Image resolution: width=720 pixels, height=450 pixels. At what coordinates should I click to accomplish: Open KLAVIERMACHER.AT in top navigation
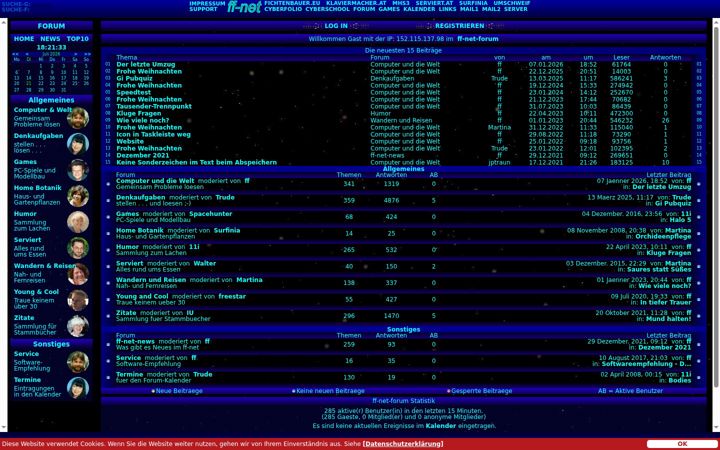point(356,3)
